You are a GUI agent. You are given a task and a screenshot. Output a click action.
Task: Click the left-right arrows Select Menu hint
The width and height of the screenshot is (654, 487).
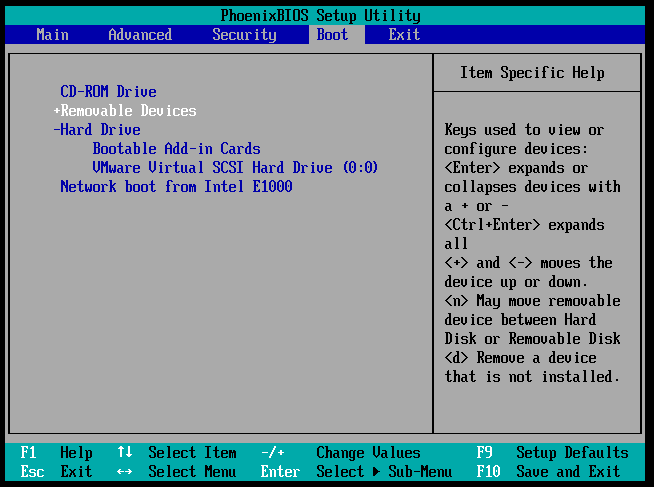(x=177, y=472)
